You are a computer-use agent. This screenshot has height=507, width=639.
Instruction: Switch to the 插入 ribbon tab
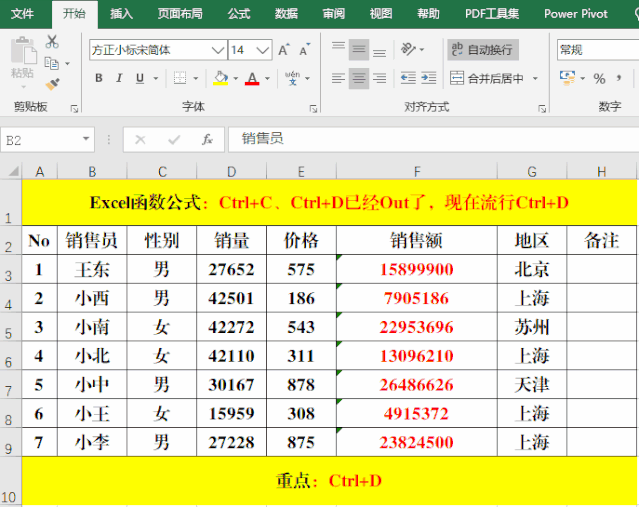point(121,14)
